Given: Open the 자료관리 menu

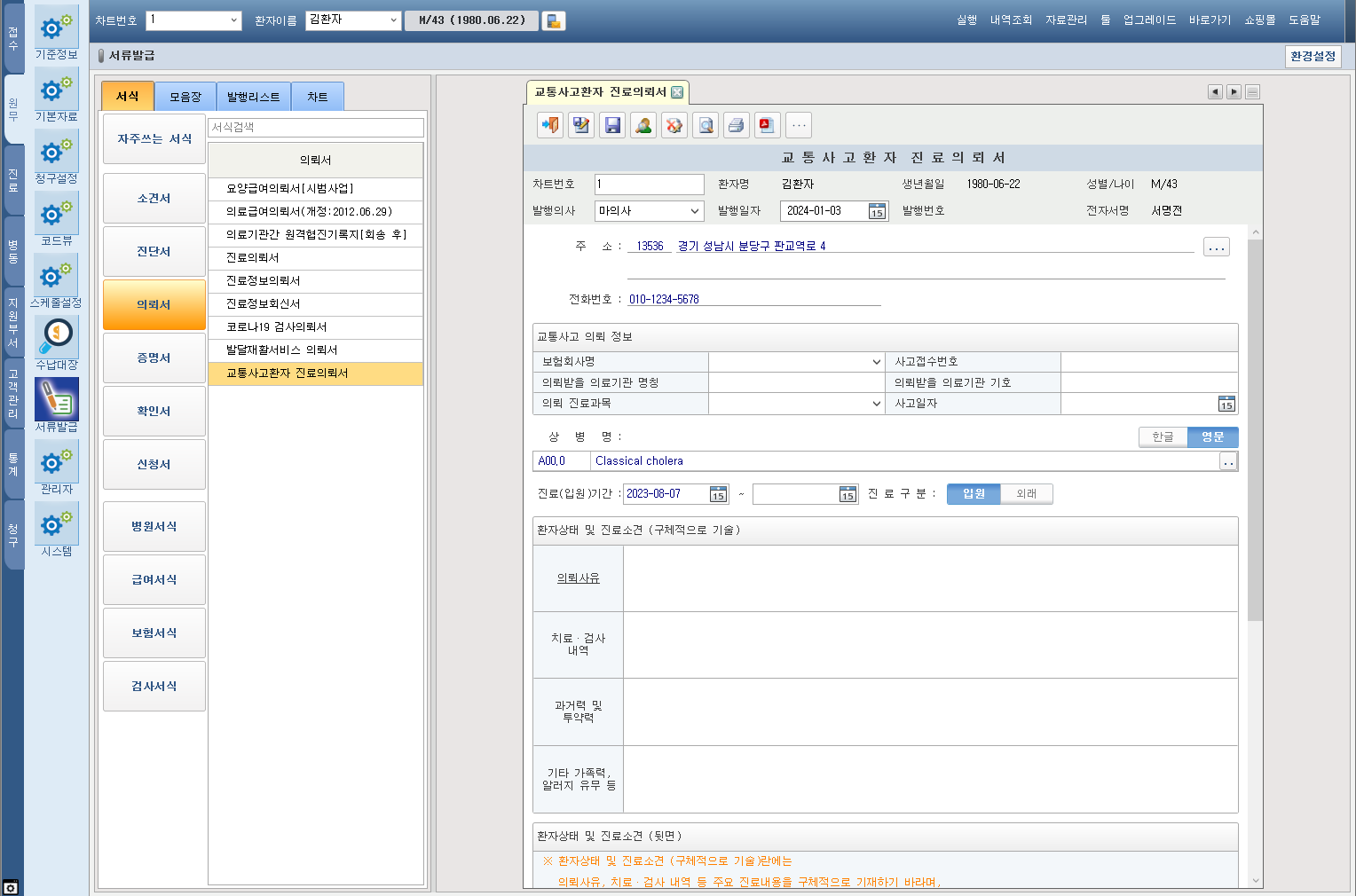Looking at the screenshot, I should coord(1066,20).
